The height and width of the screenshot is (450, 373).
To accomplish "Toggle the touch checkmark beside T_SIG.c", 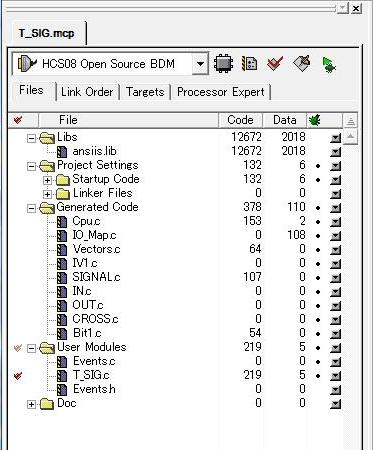I will (18, 376).
